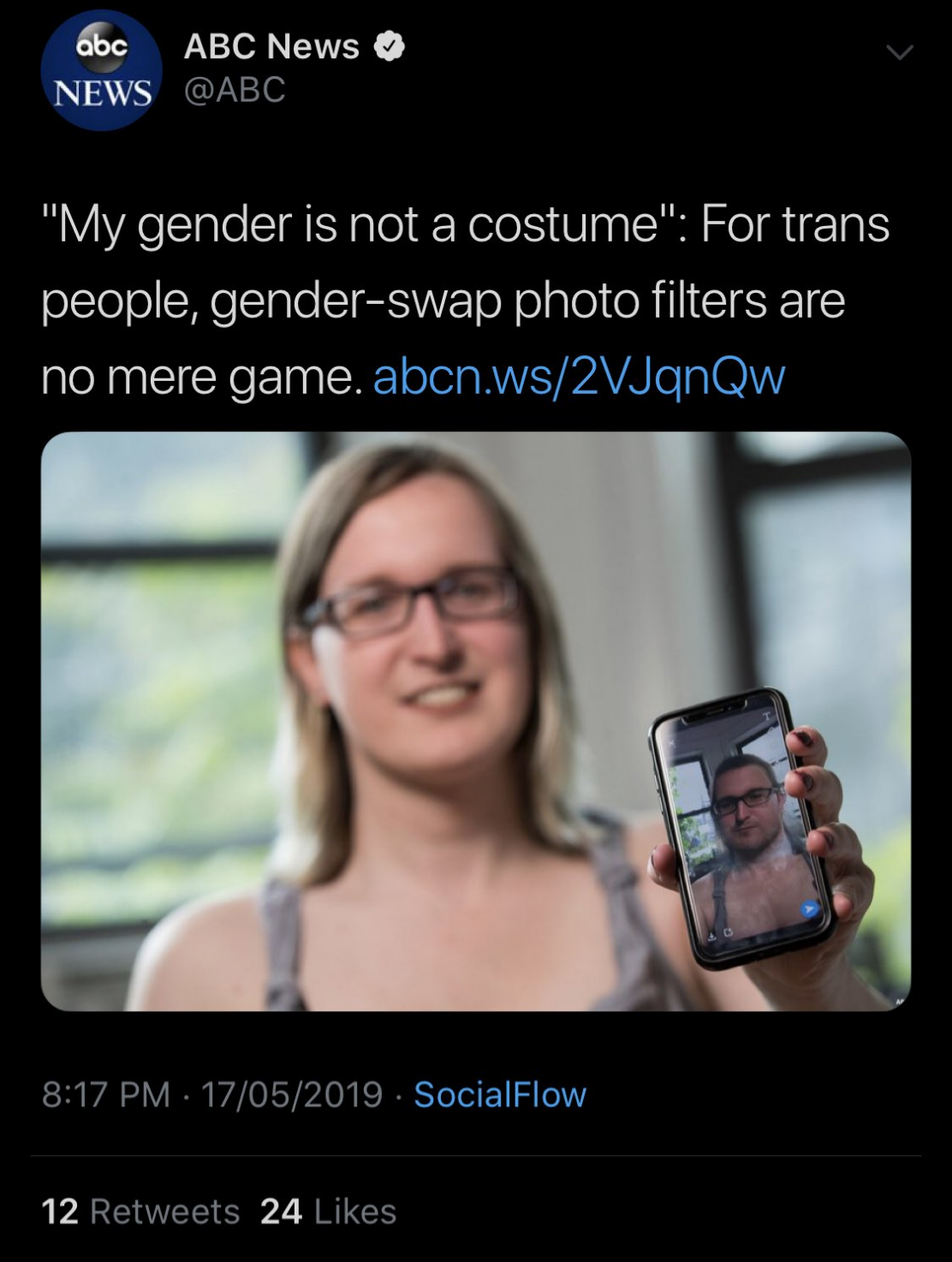Open the ABC News profile picture
This screenshot has width=952, height=1262.
click(101, 70)
